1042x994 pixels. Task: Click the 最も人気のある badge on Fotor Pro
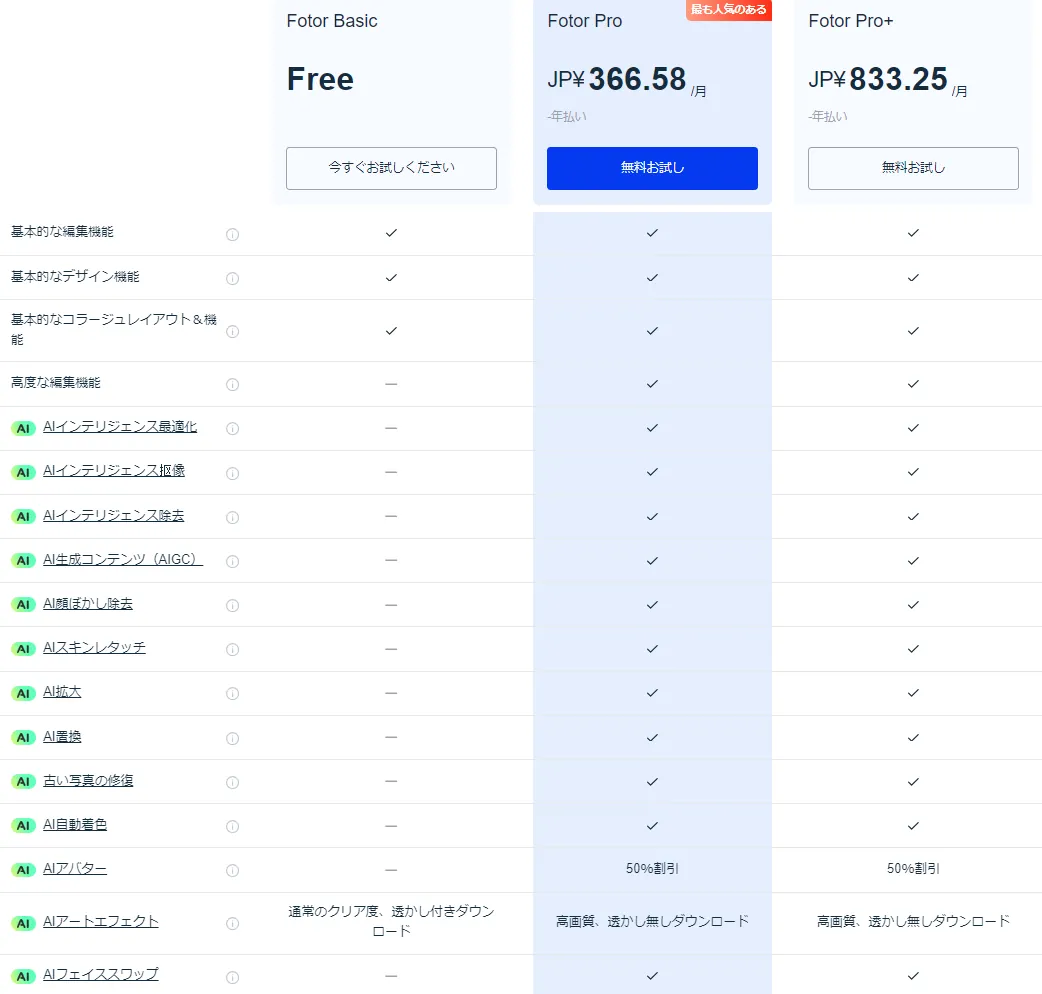[729, 9]
